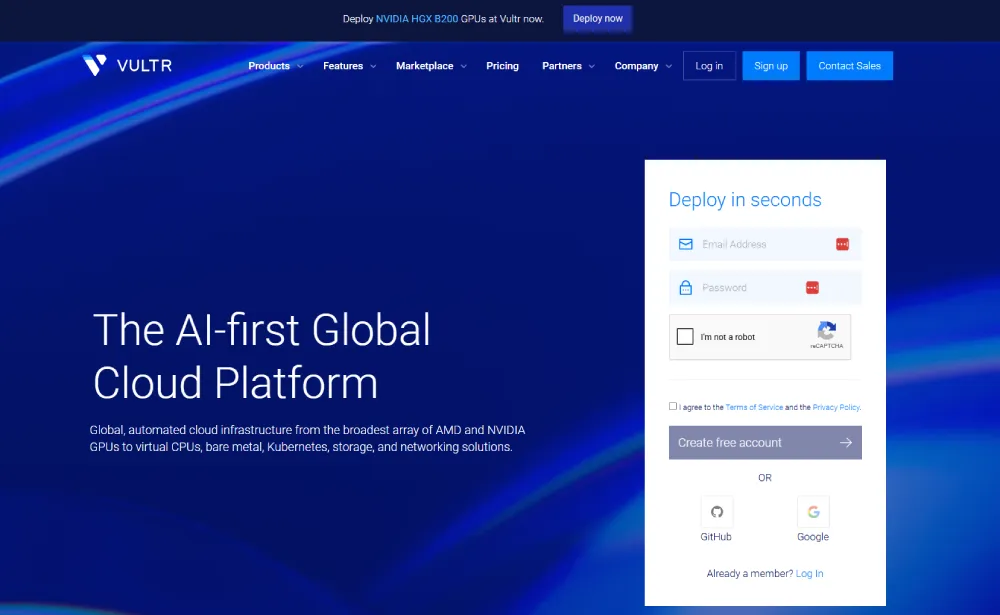Image resolution: width=1000 pixels, height=615 pixels.
Task: Click the reCAPTCHA logo
Action: pyautogui.click(x=827, y=331)
